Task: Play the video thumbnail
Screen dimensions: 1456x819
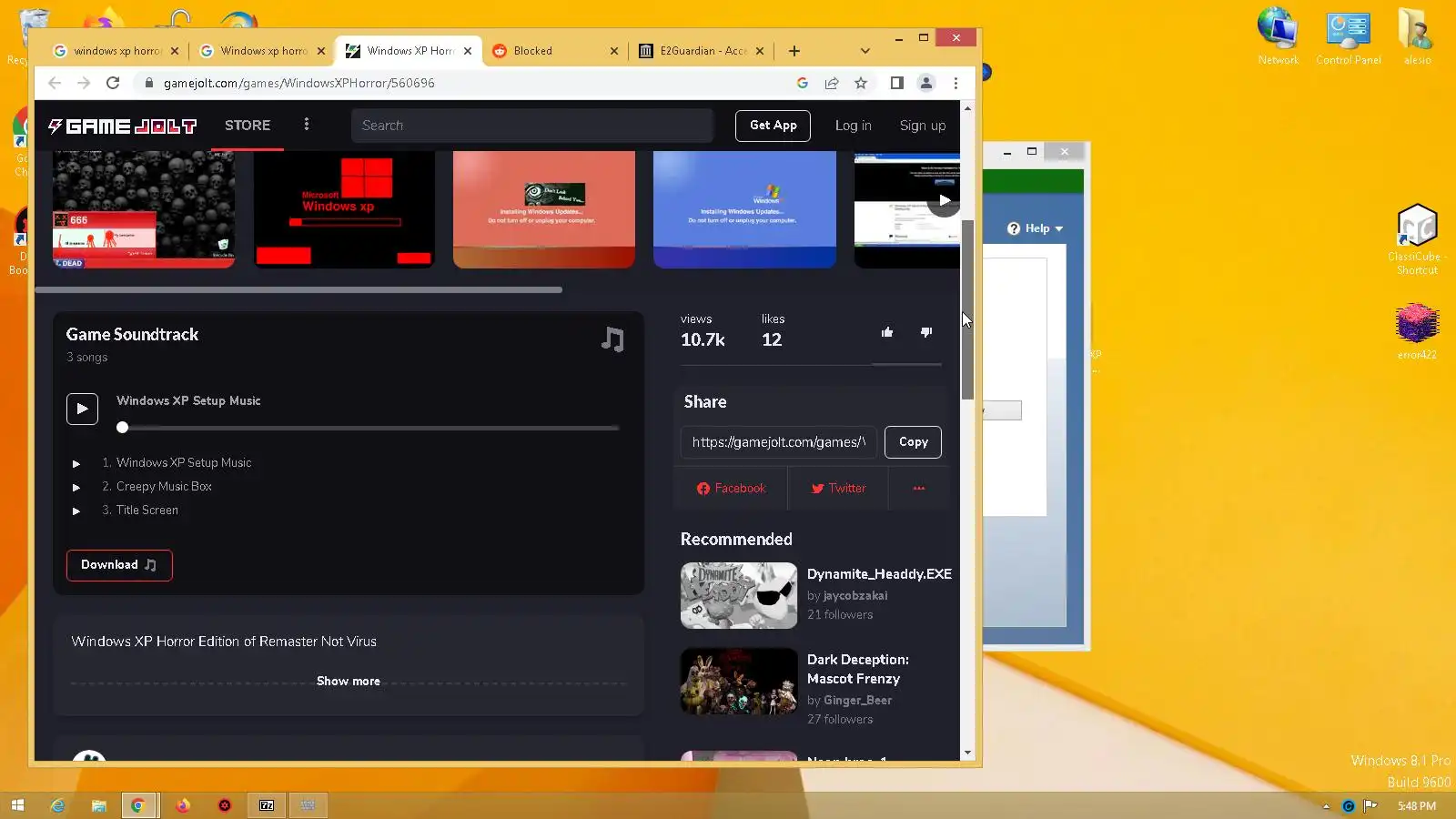Action: (944, 200)
